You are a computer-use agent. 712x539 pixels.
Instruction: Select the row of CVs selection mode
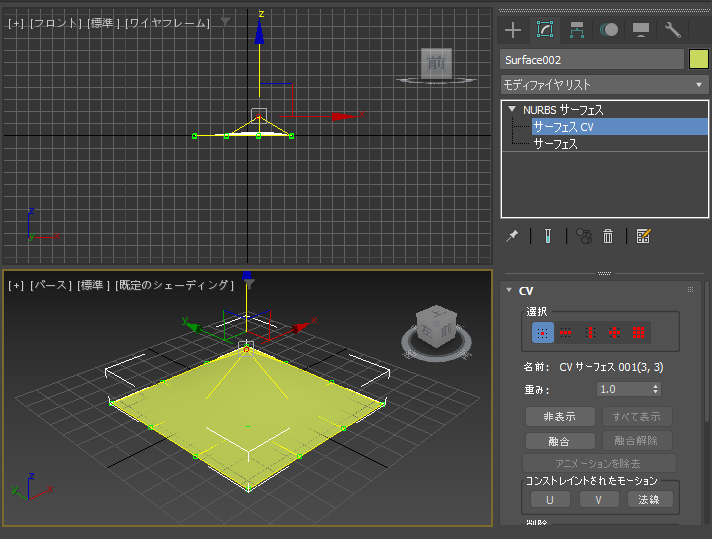tap(565, 332)
